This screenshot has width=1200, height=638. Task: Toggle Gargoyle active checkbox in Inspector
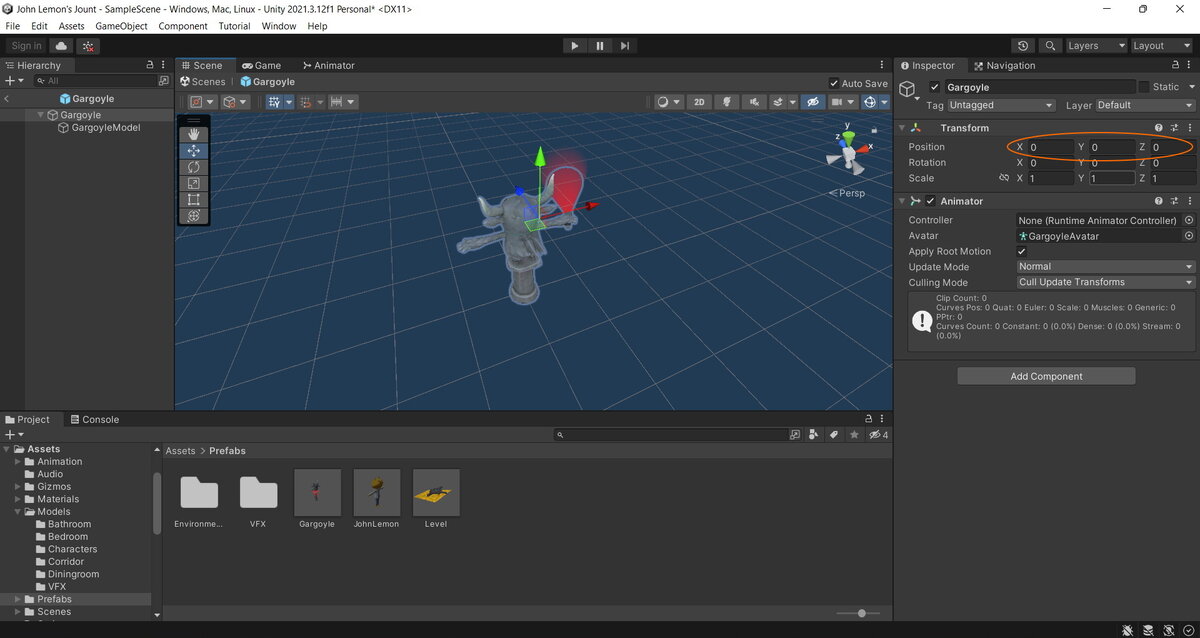click(935, 87)
